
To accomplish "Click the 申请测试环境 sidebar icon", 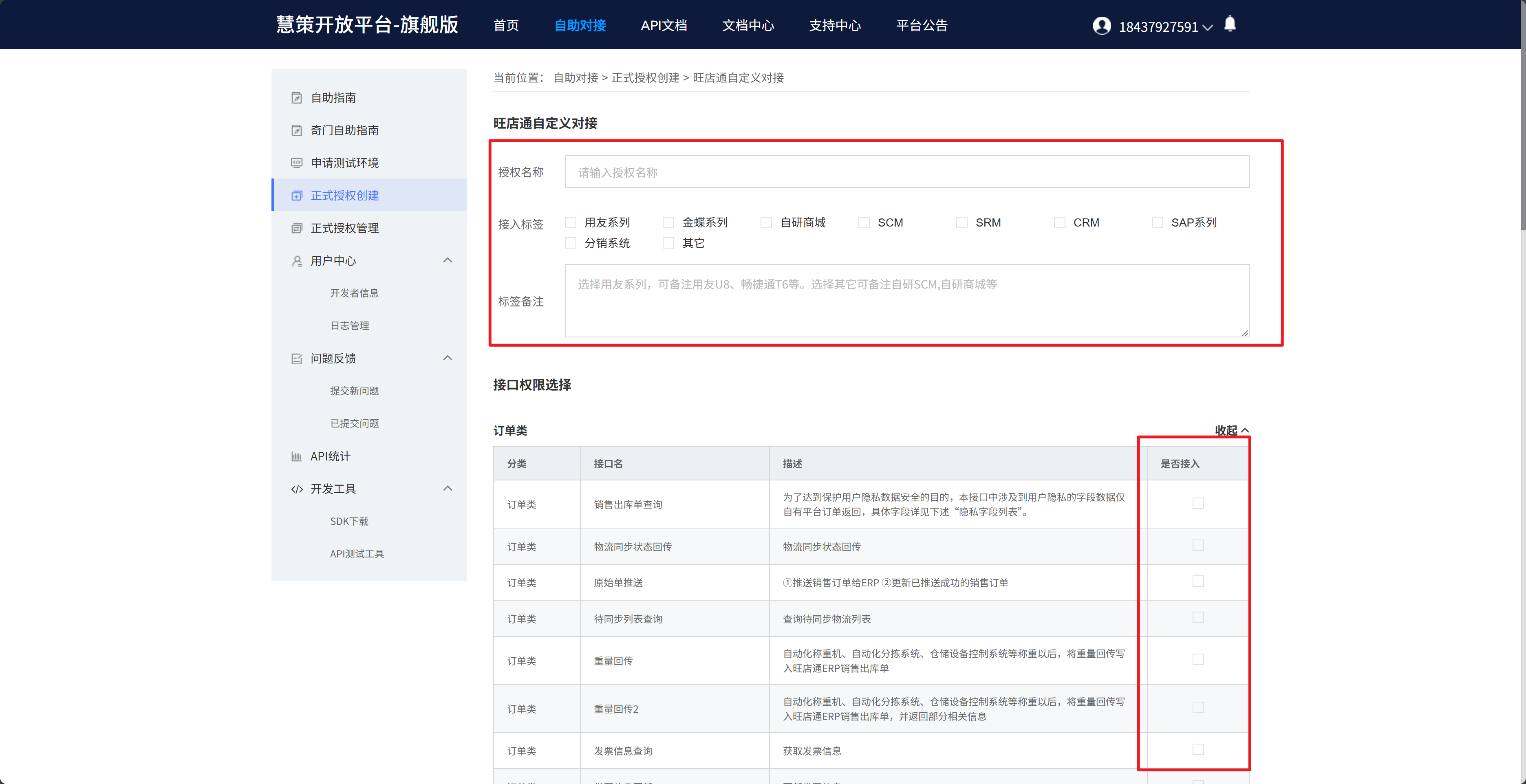I will (x=297, y=163).
